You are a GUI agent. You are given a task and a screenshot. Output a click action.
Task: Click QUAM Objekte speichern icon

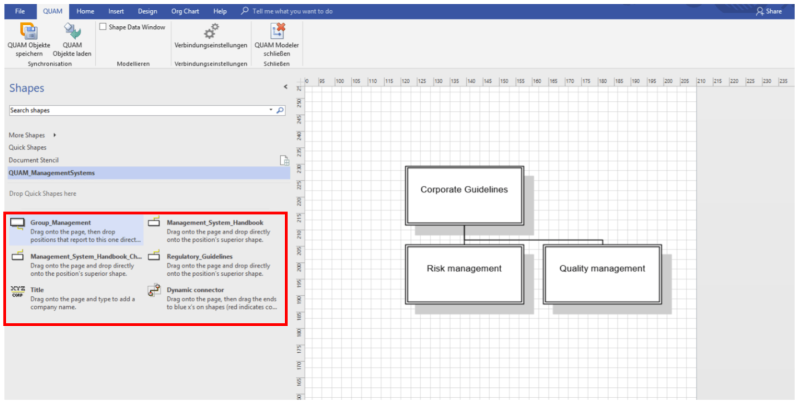[x=29, y=31]
